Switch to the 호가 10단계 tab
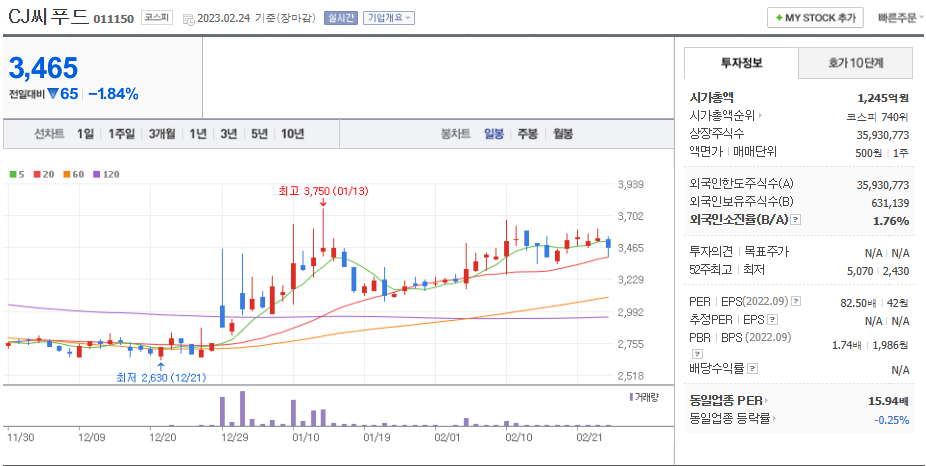926x466 pixels. pyautogui.click(x=855, y=63)
